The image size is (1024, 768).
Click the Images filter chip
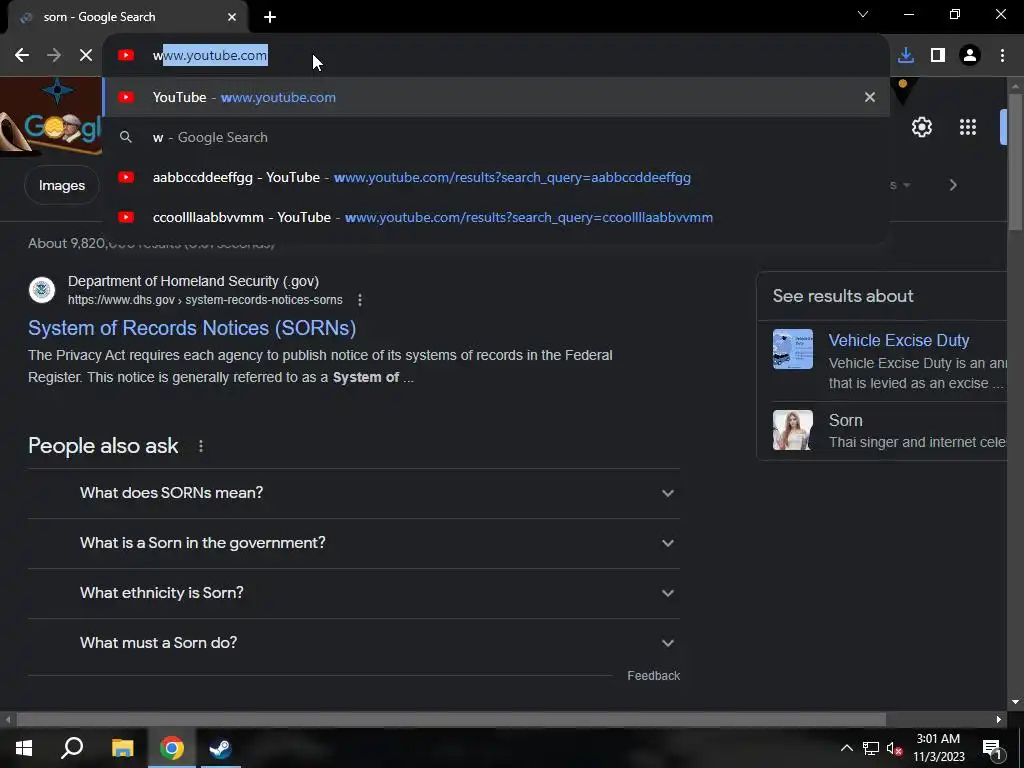[61, 185]
